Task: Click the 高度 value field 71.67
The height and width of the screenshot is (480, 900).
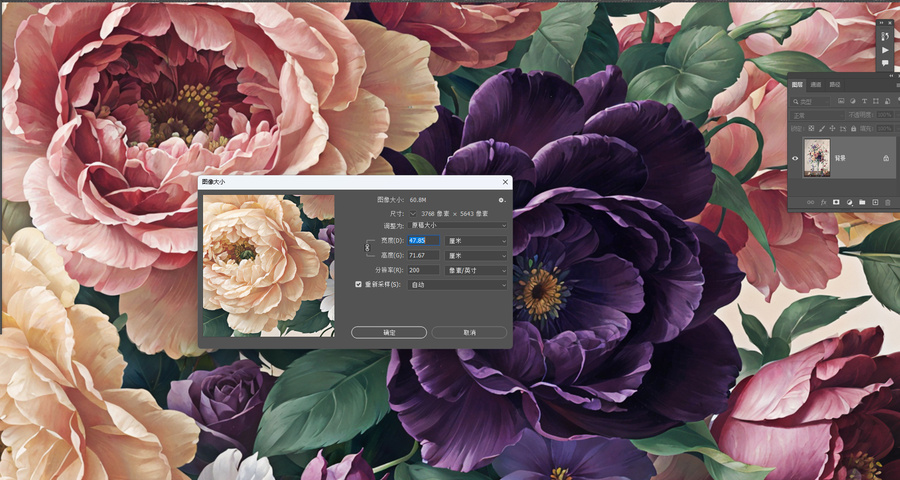Action: 424,255
